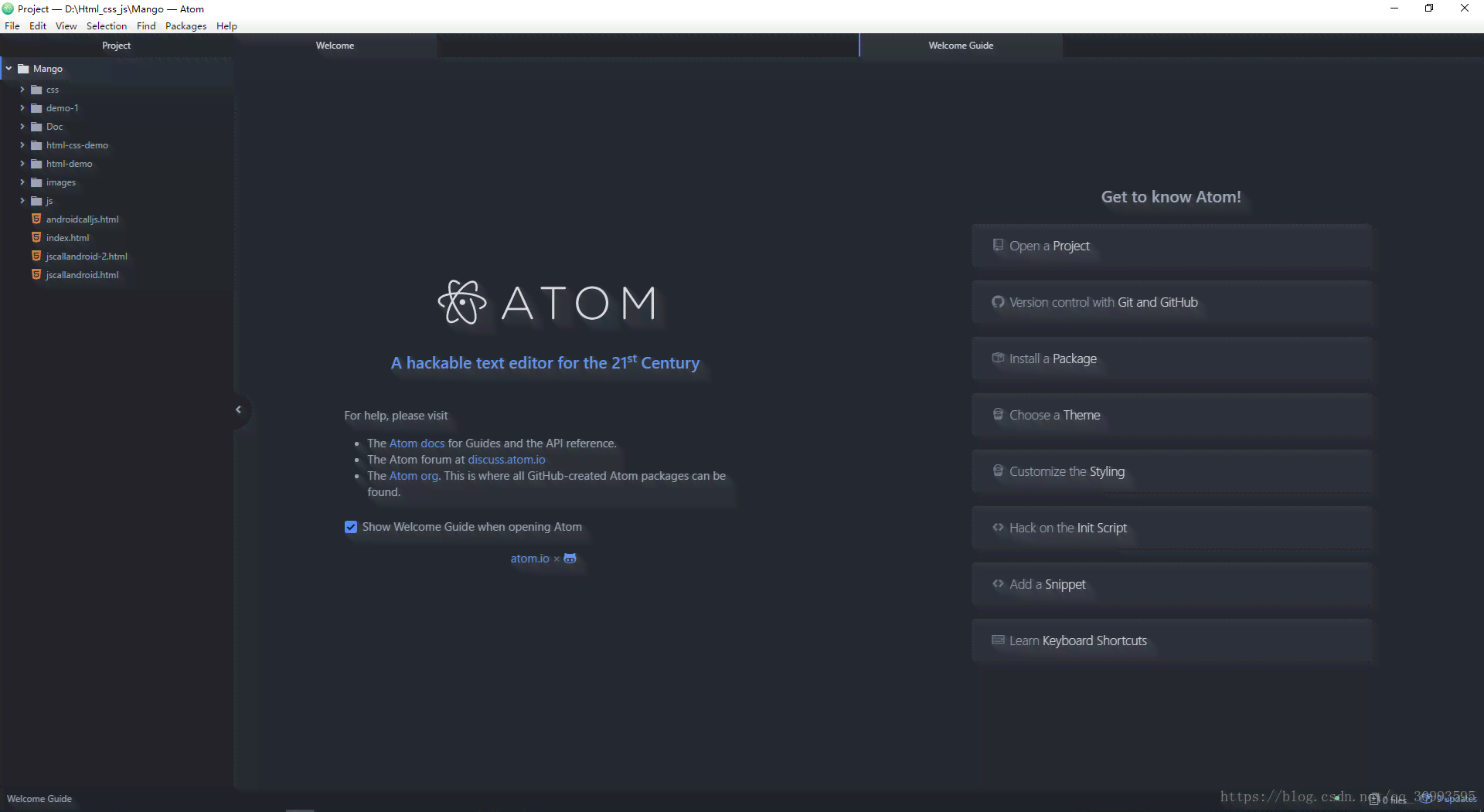The image size is (1484, 812).
Task: Open the atom.io link
Action: coord(529,559)
